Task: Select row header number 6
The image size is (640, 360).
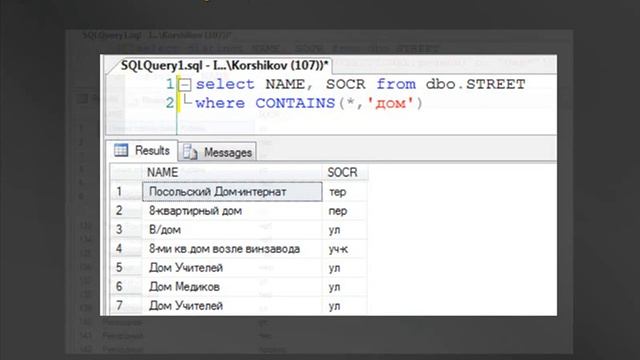Action: click(x=126, y=287)
